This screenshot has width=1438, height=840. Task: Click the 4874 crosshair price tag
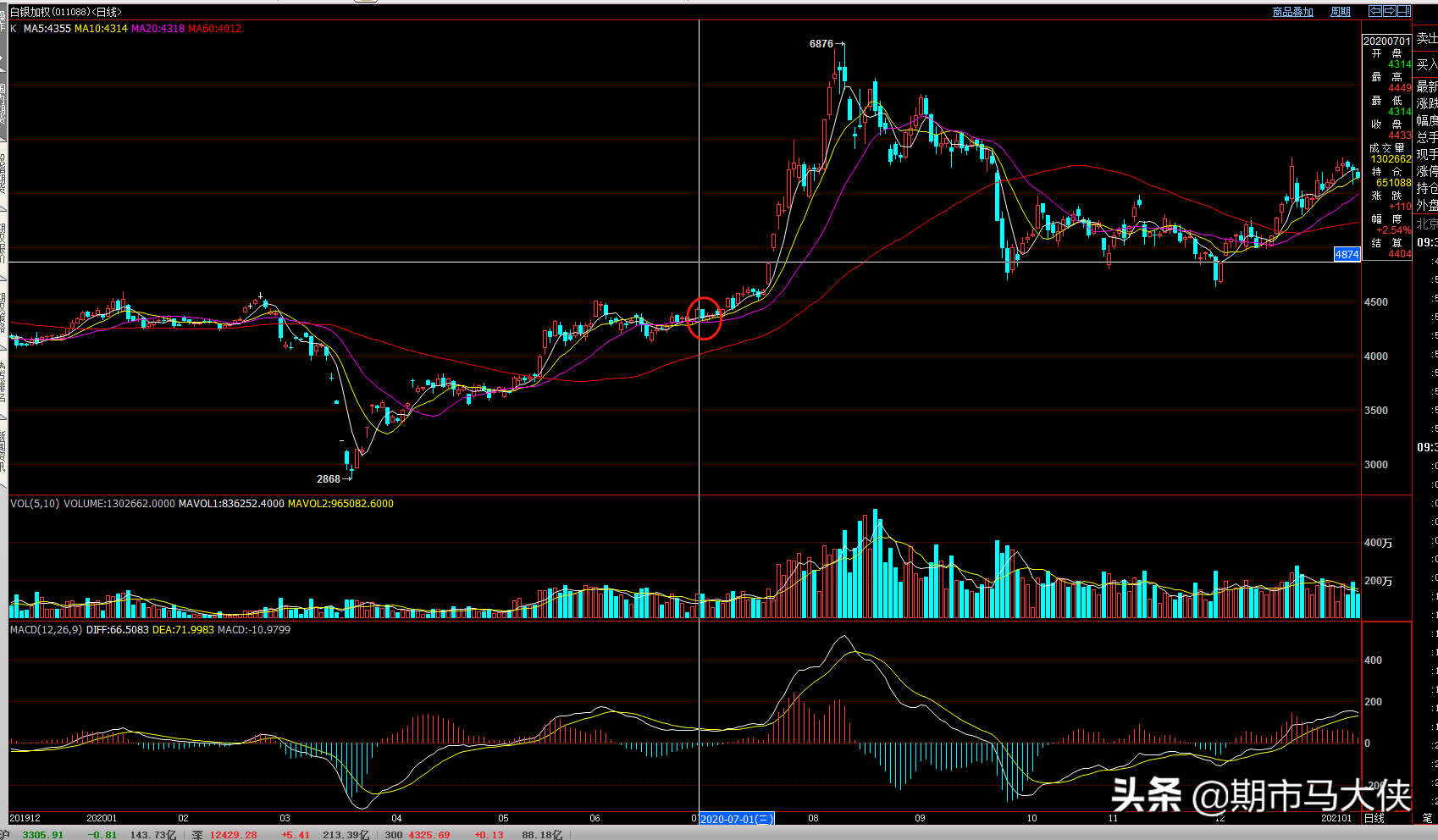(x=1347, y=254)
